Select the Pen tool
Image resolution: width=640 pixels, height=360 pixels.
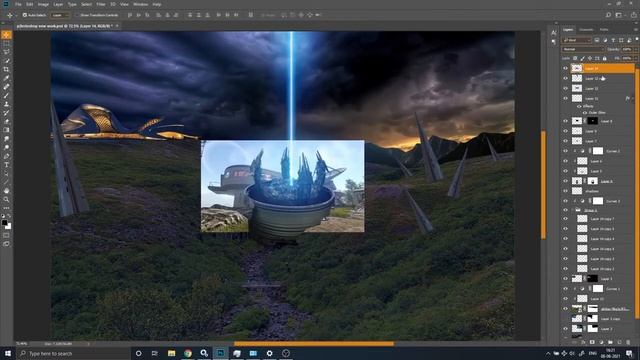(6, 156)
